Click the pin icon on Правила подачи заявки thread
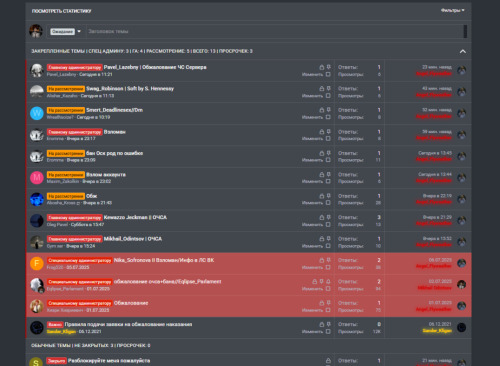Image resolution: width=500 pixels, height=366 pixels. pos(329,324)
